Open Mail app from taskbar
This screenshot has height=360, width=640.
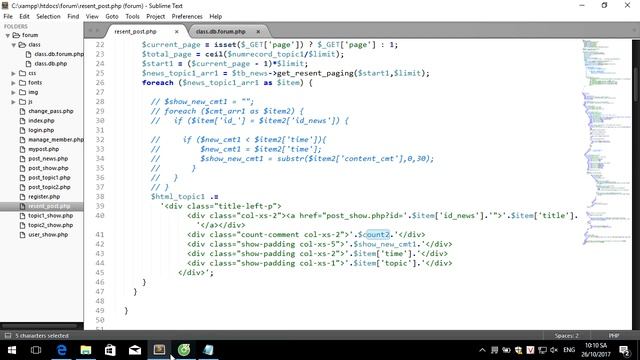[135, 350]
